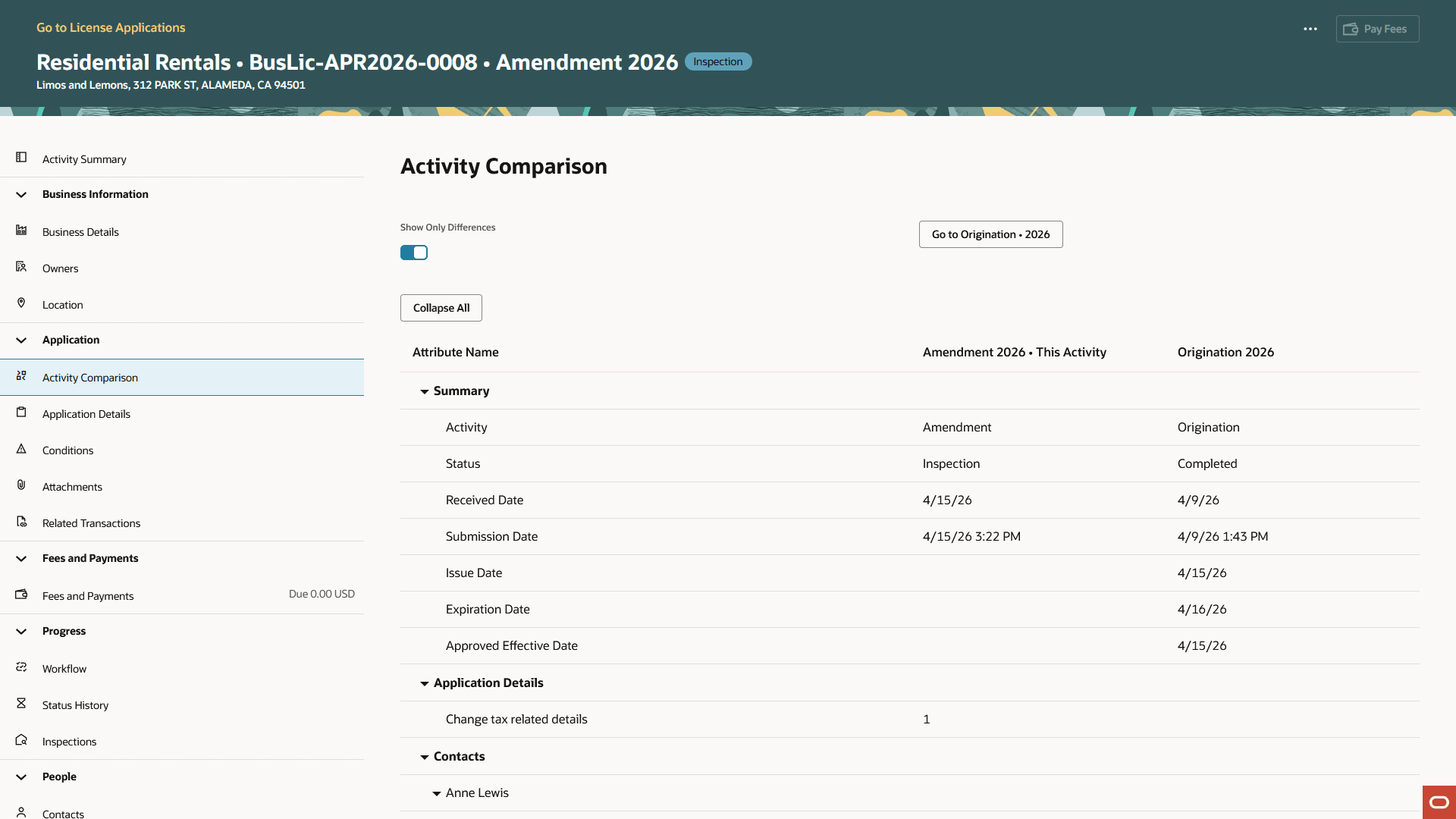Image resolution: width=1456 pixels, height=819 pixels.
Task: Collapse the Application Details table group
Action: point(425,683)
